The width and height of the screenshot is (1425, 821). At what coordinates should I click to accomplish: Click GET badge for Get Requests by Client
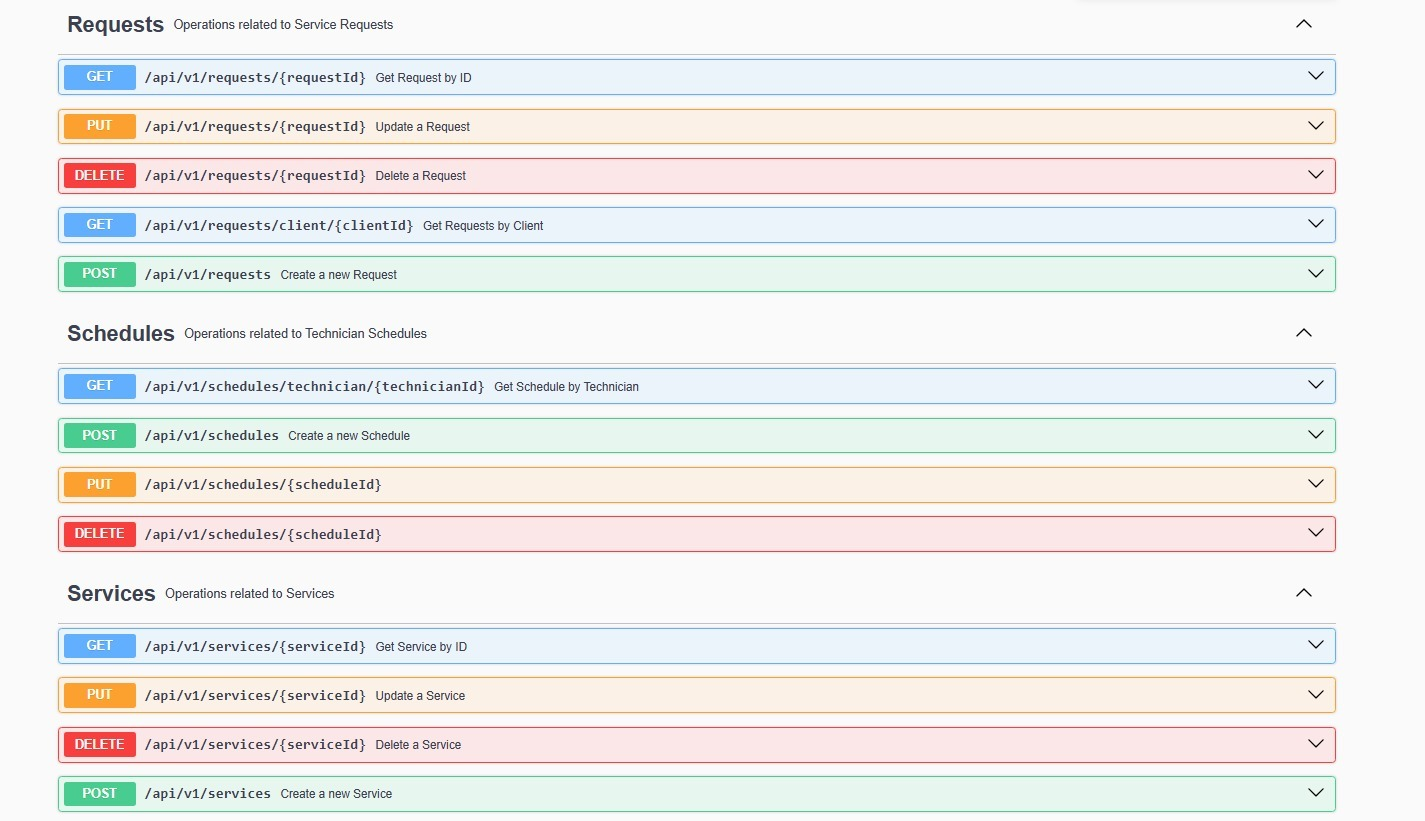coord(100,225)
